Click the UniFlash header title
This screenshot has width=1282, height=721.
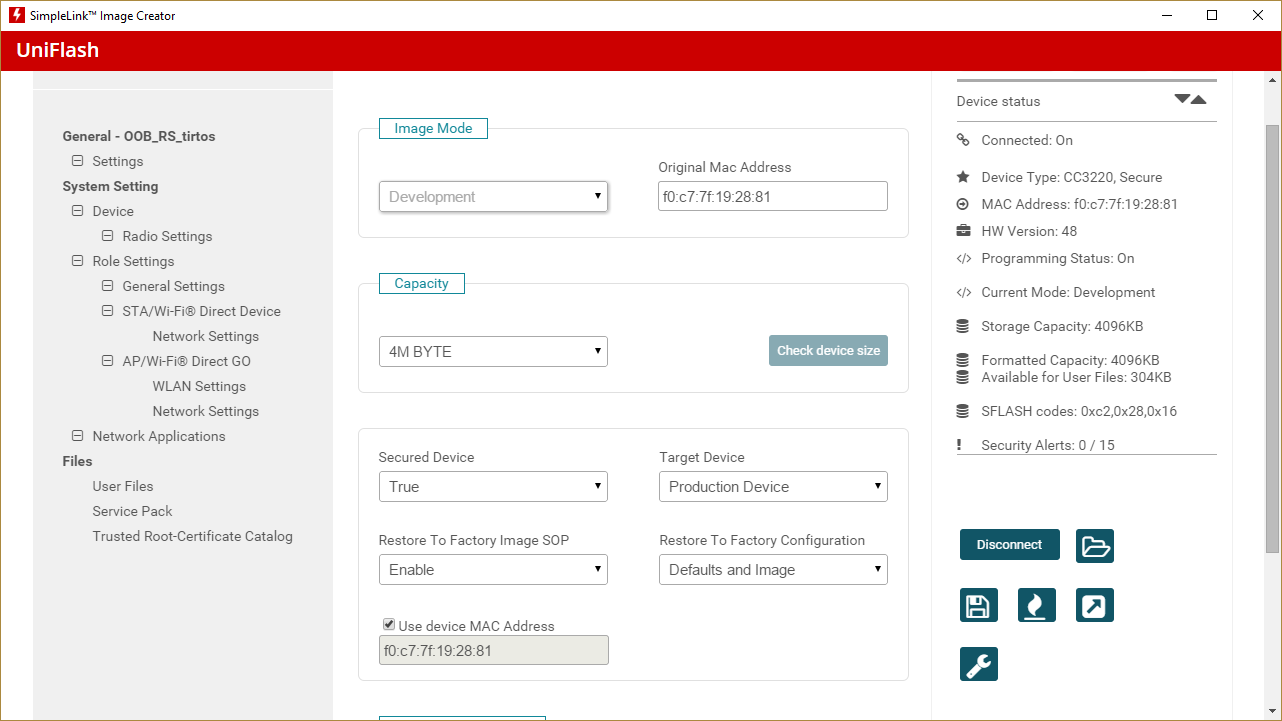(x=58, y=51)
